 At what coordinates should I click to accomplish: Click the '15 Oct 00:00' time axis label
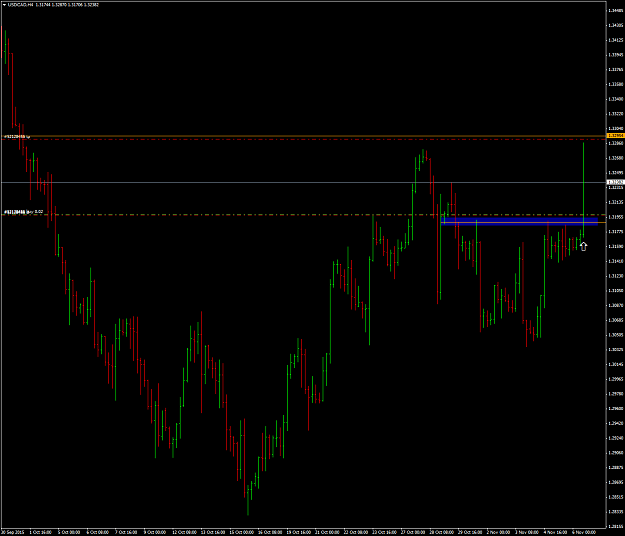241,532
